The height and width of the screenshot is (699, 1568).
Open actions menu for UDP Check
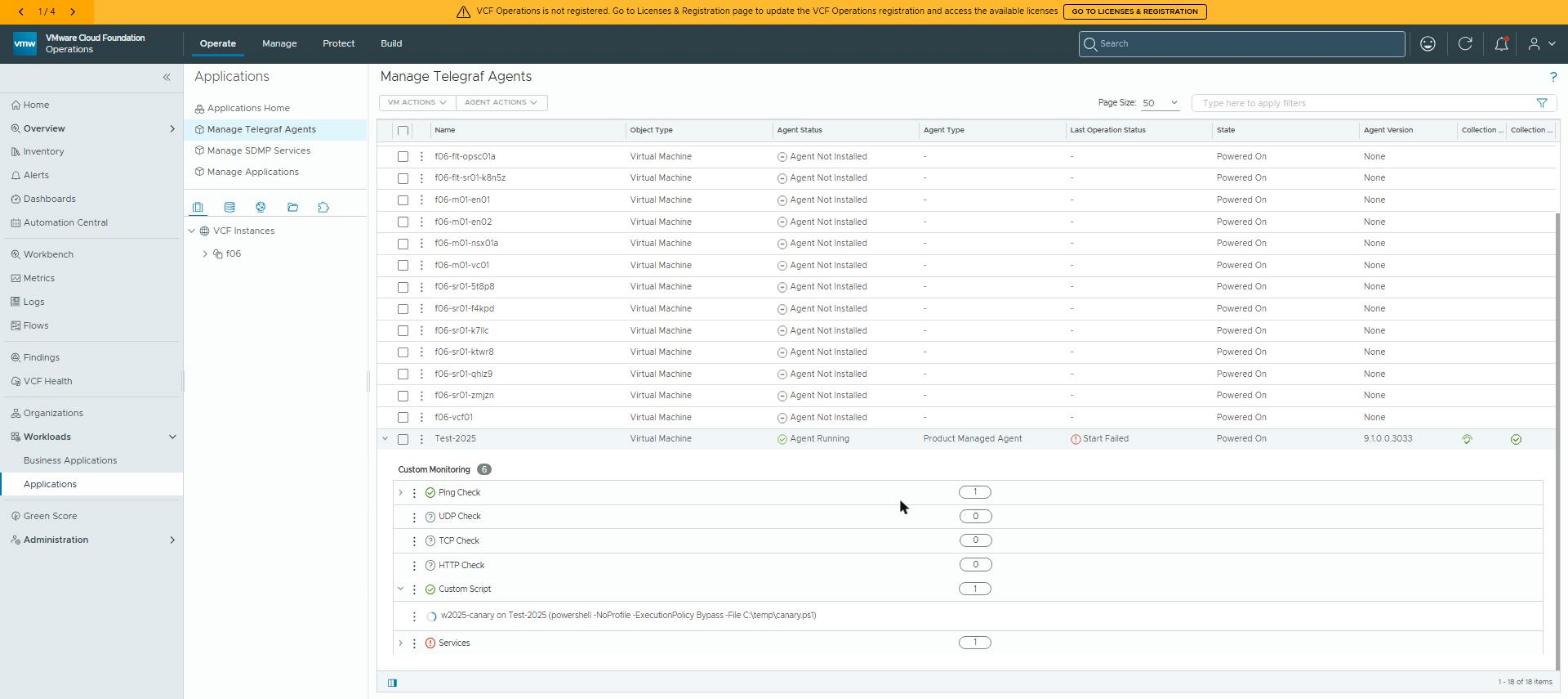click(x=414, y=517)
